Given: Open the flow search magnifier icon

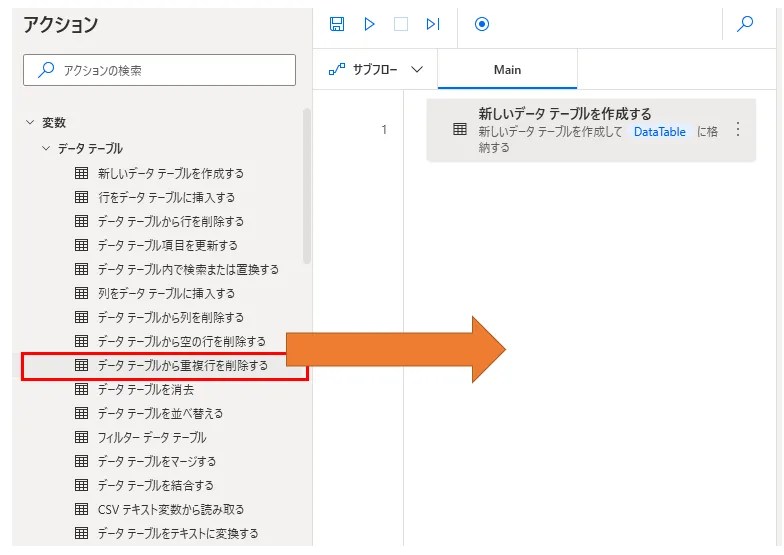Looking at the screenshot, I should point(745,24).
